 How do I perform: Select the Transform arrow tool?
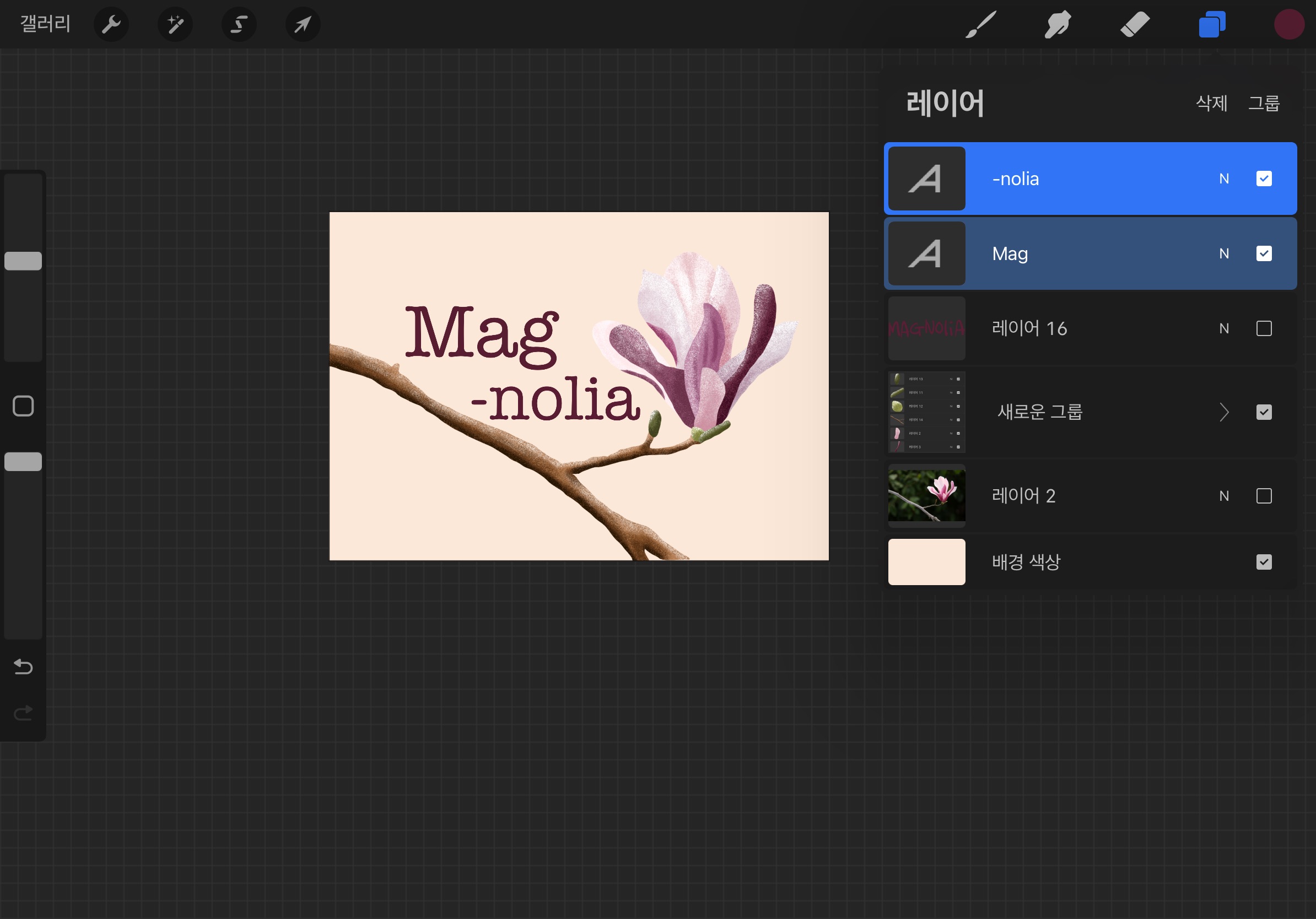[x=303, y=25]
